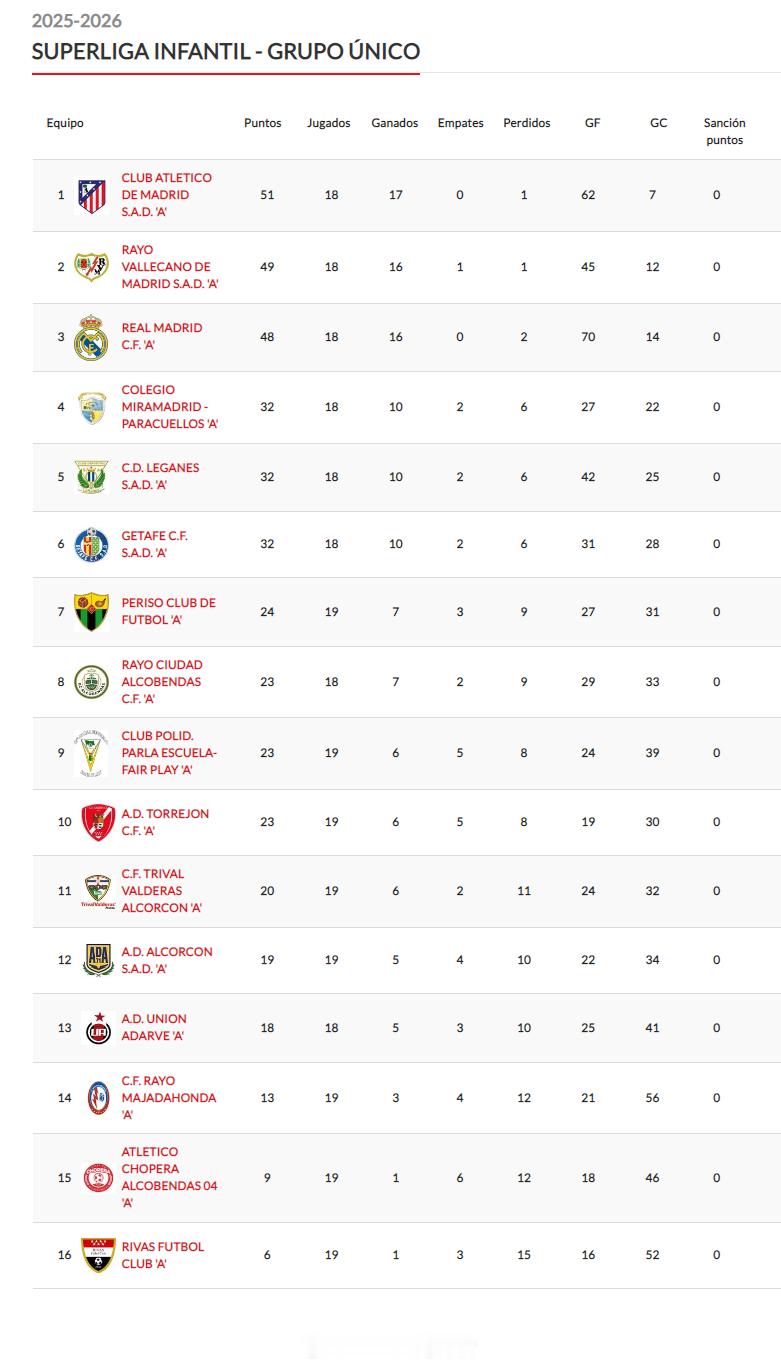Viewport: 781px width, 1366px height.
Task: Click the Sanción puntos column header
Action: click(x=725, y=132)
